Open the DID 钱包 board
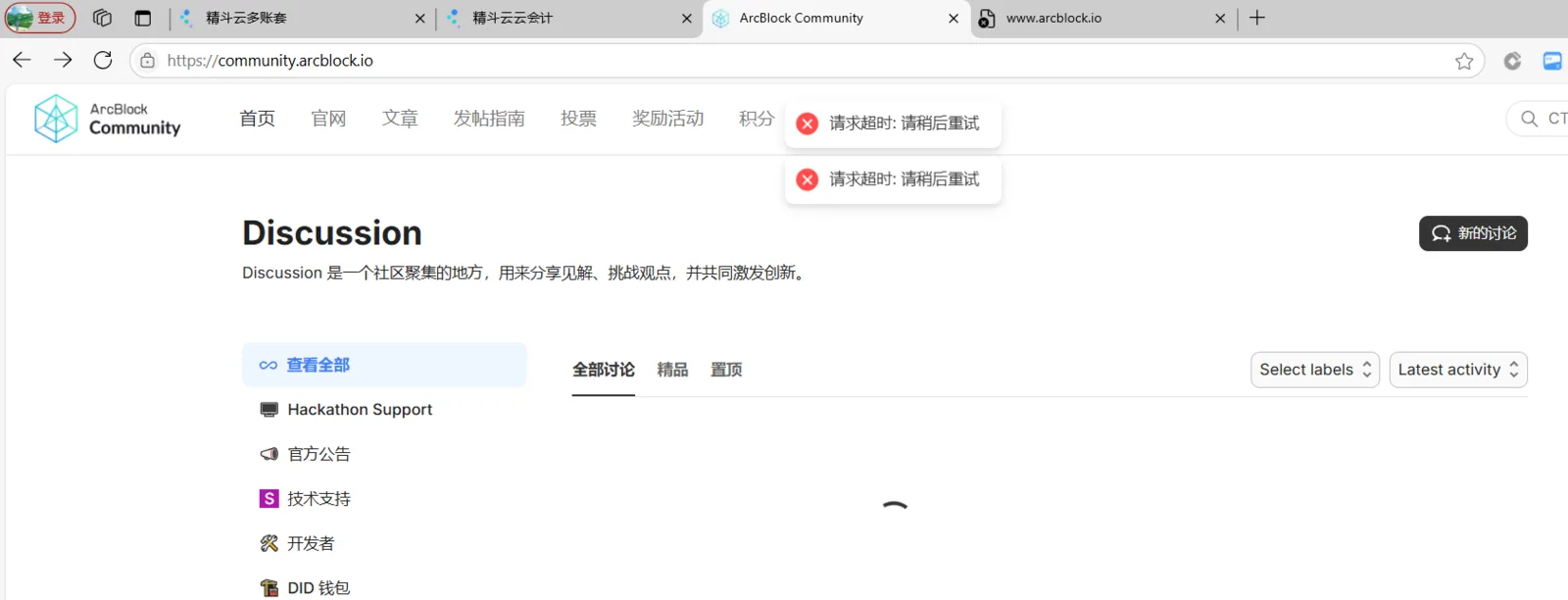Image resolution: width=1568 pixels, height=600 pixels. [x=384, y=587]
